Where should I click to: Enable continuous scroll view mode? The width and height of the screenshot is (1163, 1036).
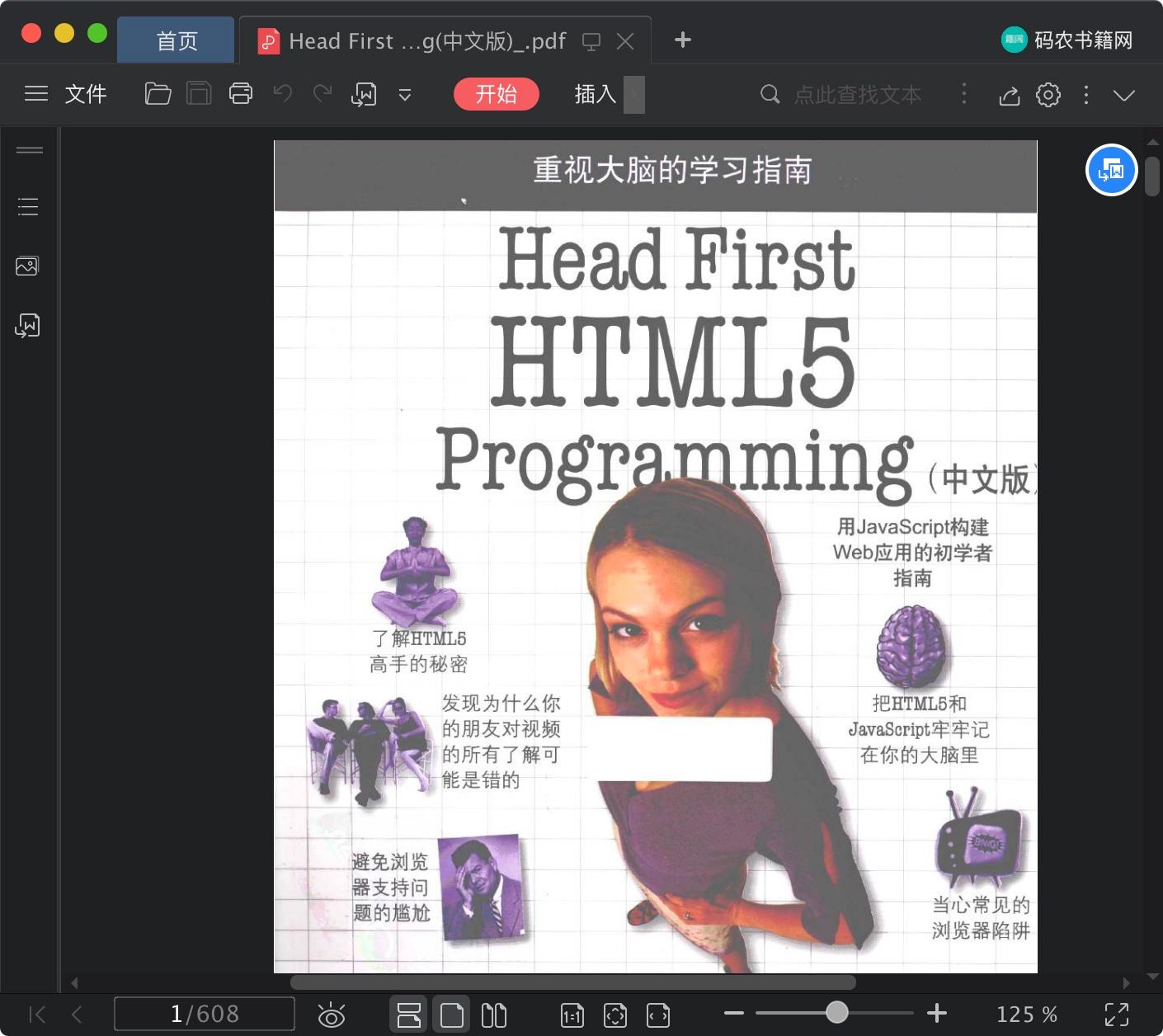tap(408, 1015)
